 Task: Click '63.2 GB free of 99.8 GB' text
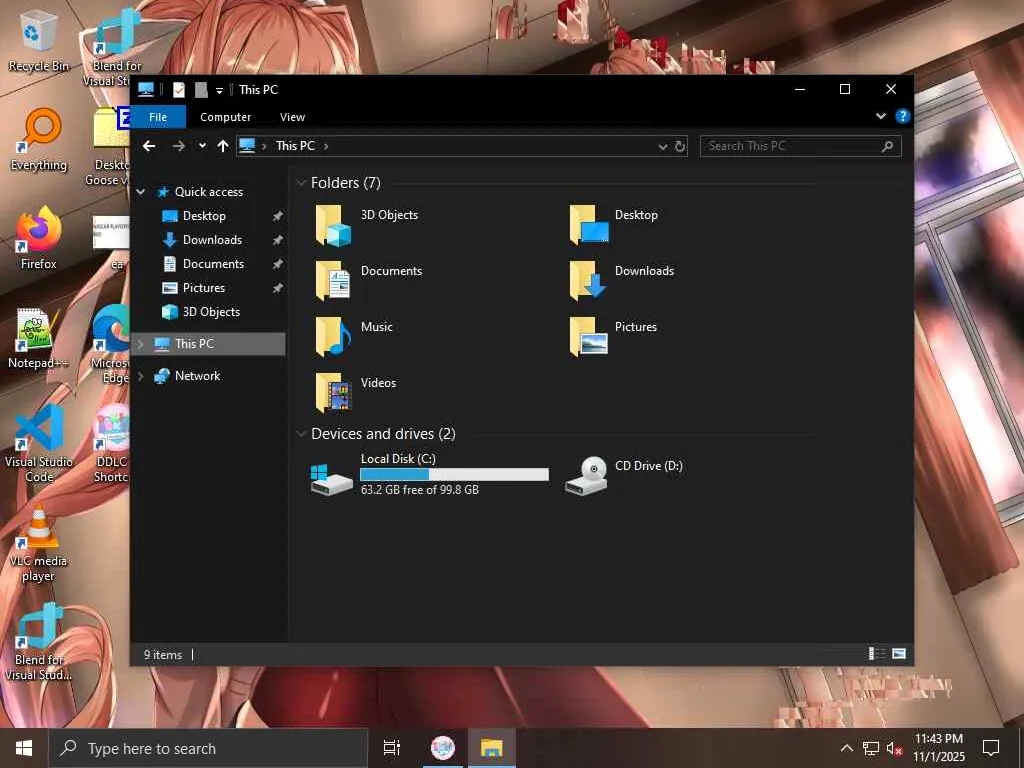[420, 490]
